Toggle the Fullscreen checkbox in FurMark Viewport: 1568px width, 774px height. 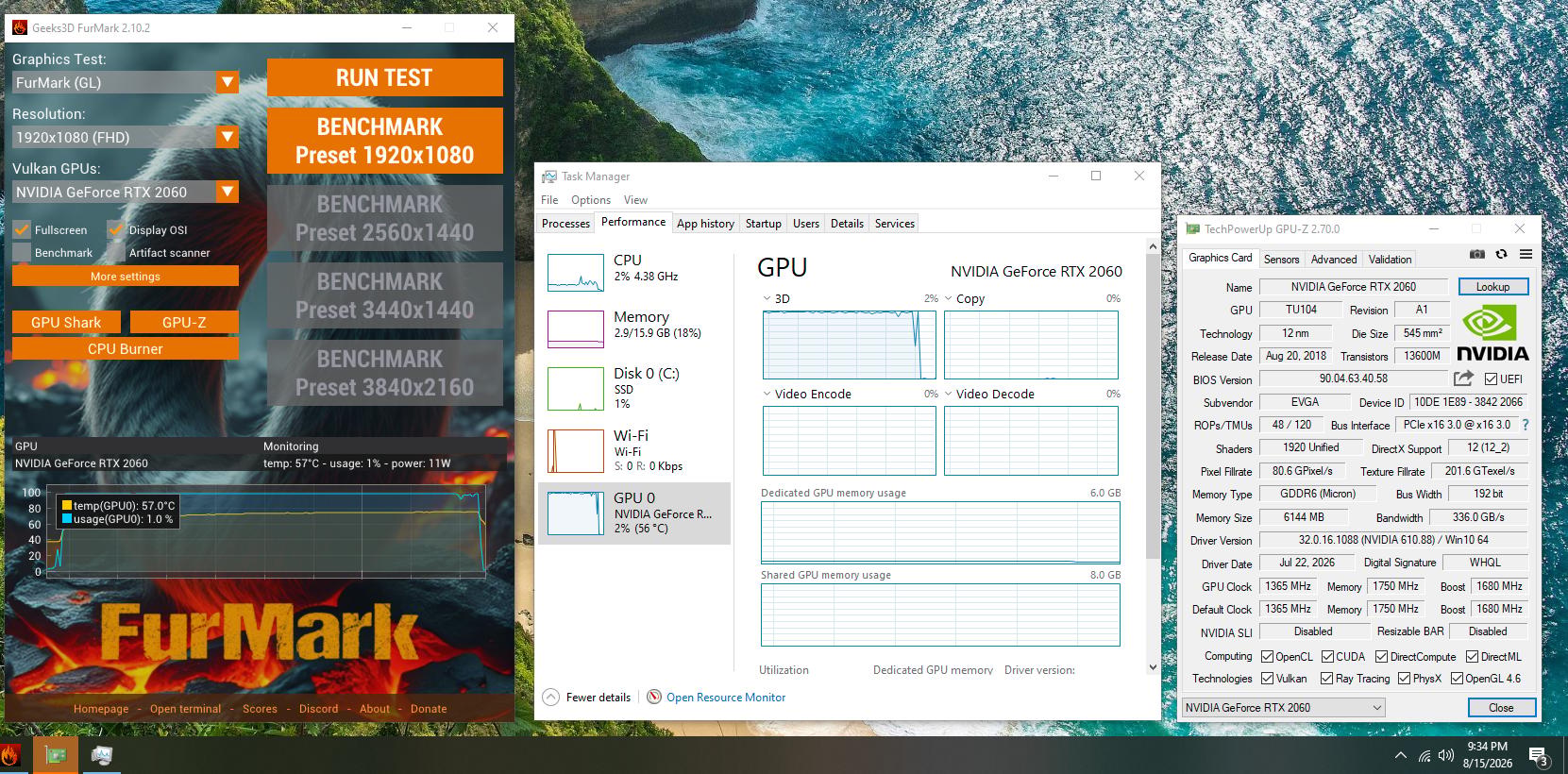point(22,229)
